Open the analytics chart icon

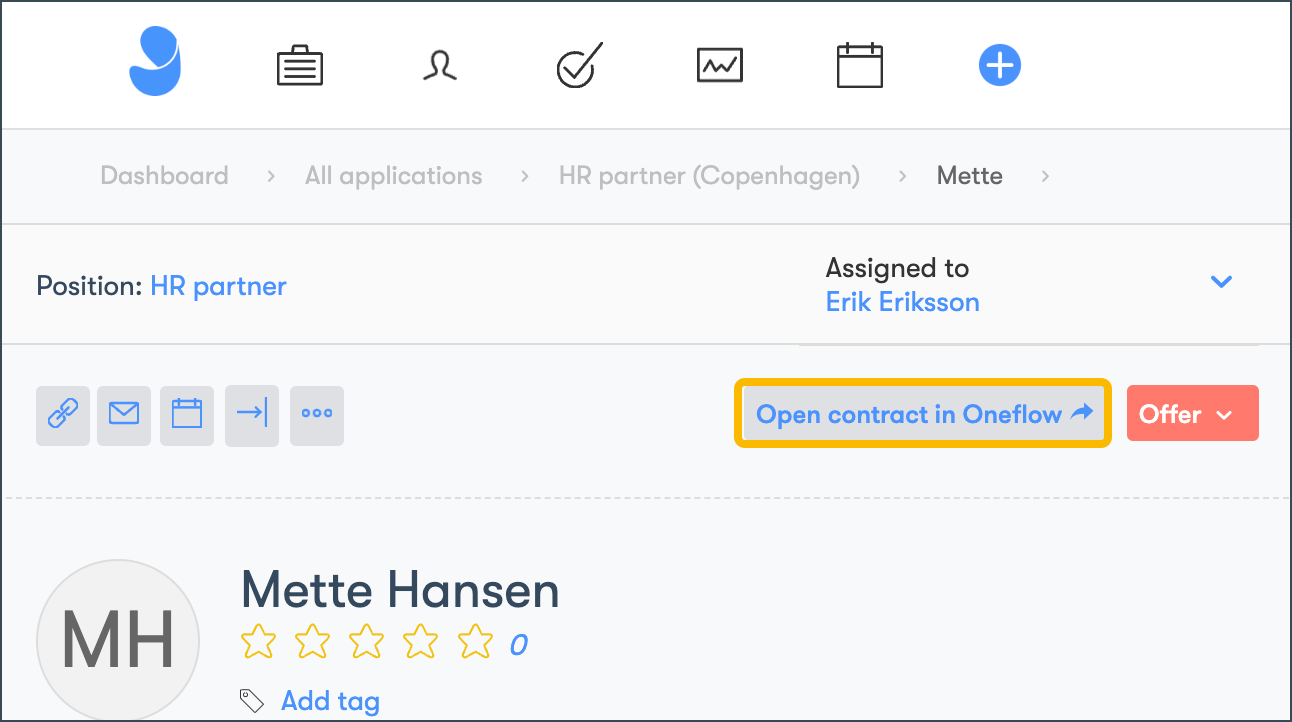coord(720,66)
